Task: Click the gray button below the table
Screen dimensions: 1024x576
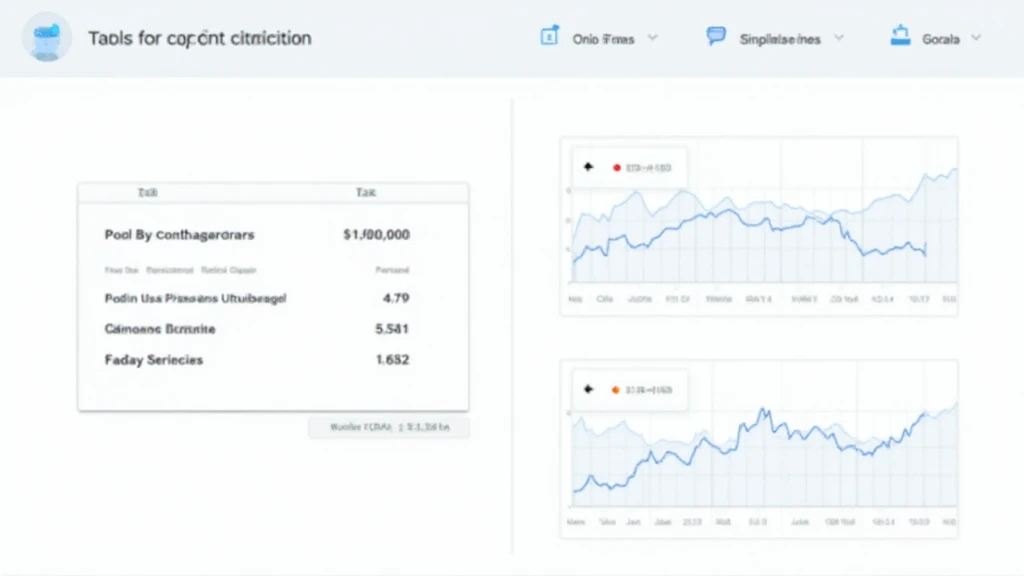Action: pos(388,428)
